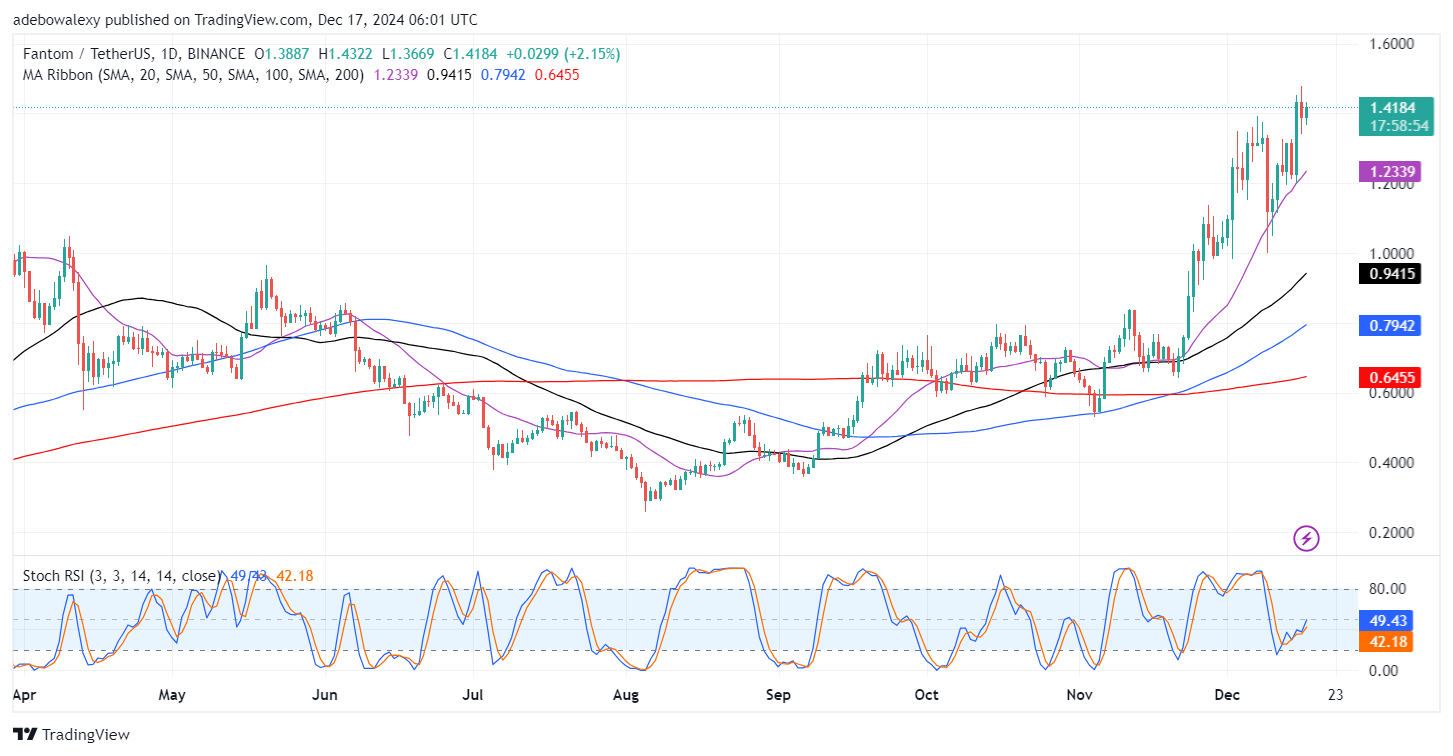
Task: Click the purple lightning bolt icon
Action: point(1306,538)
